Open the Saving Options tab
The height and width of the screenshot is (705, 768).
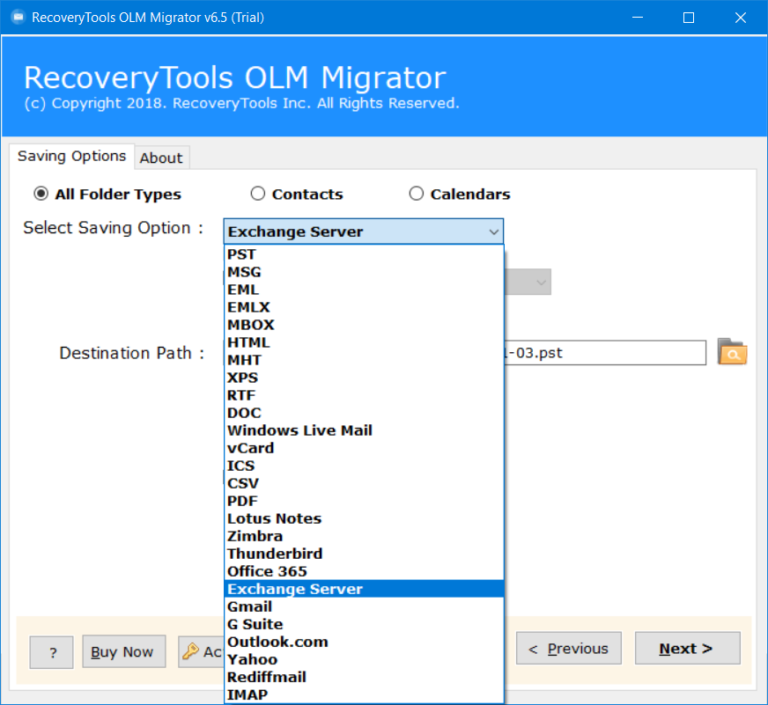click(72, 156)
